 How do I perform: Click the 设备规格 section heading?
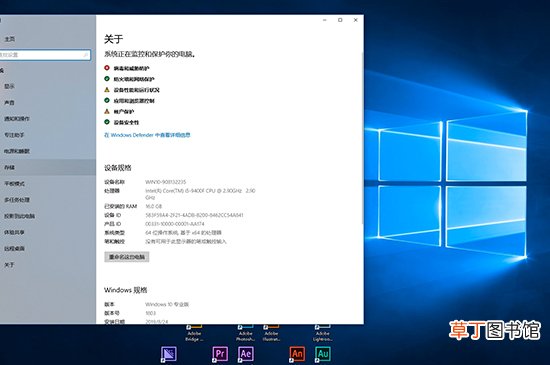tap(118, 168)
